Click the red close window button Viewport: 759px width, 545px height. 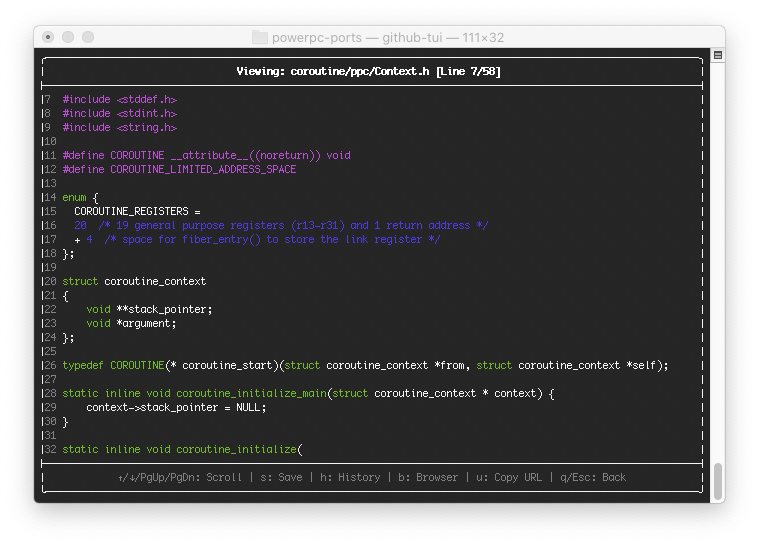coord(48,37)
